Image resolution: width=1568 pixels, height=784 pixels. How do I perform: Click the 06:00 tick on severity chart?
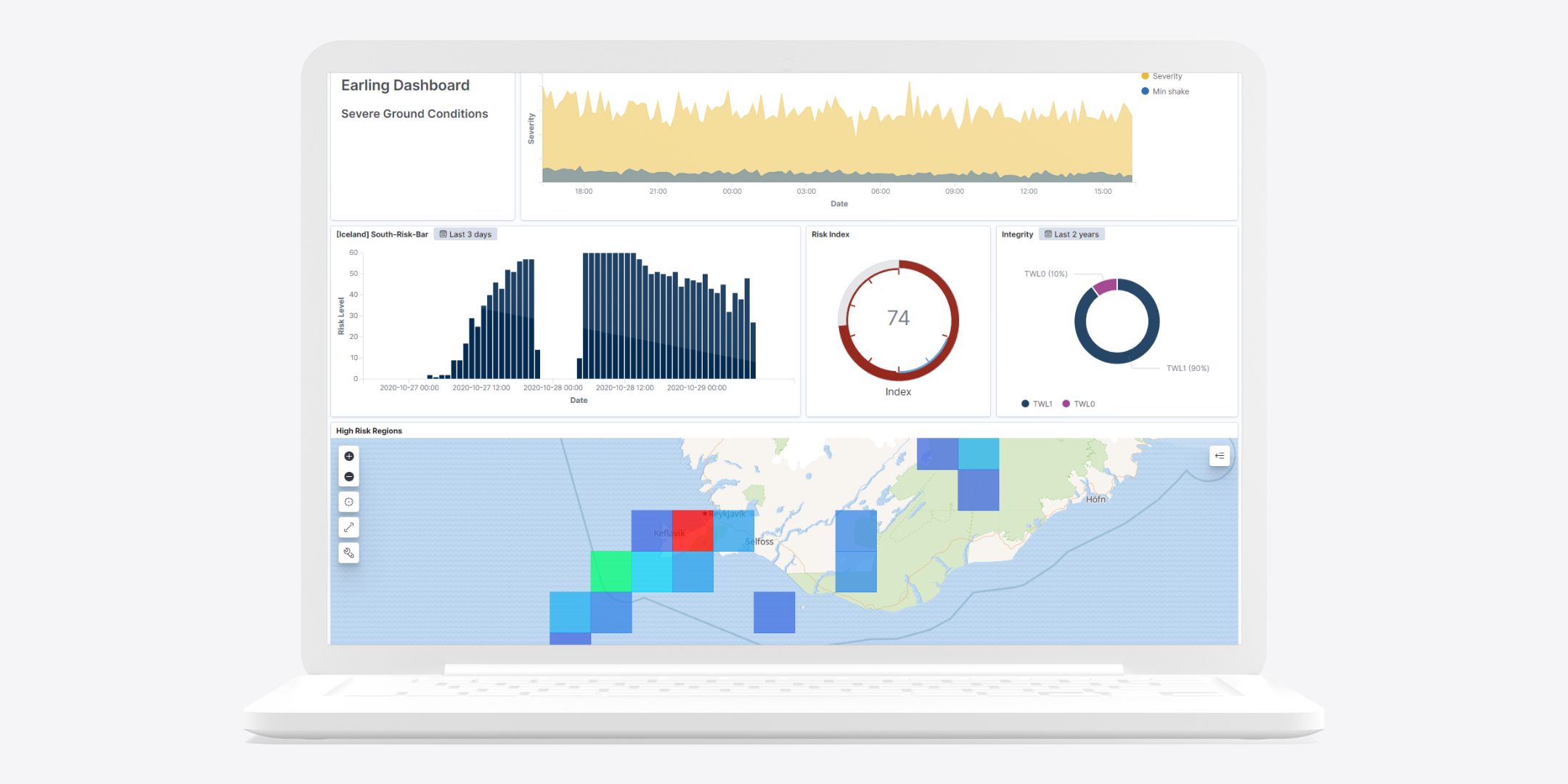pyautogui.click(x=880, y=192)
